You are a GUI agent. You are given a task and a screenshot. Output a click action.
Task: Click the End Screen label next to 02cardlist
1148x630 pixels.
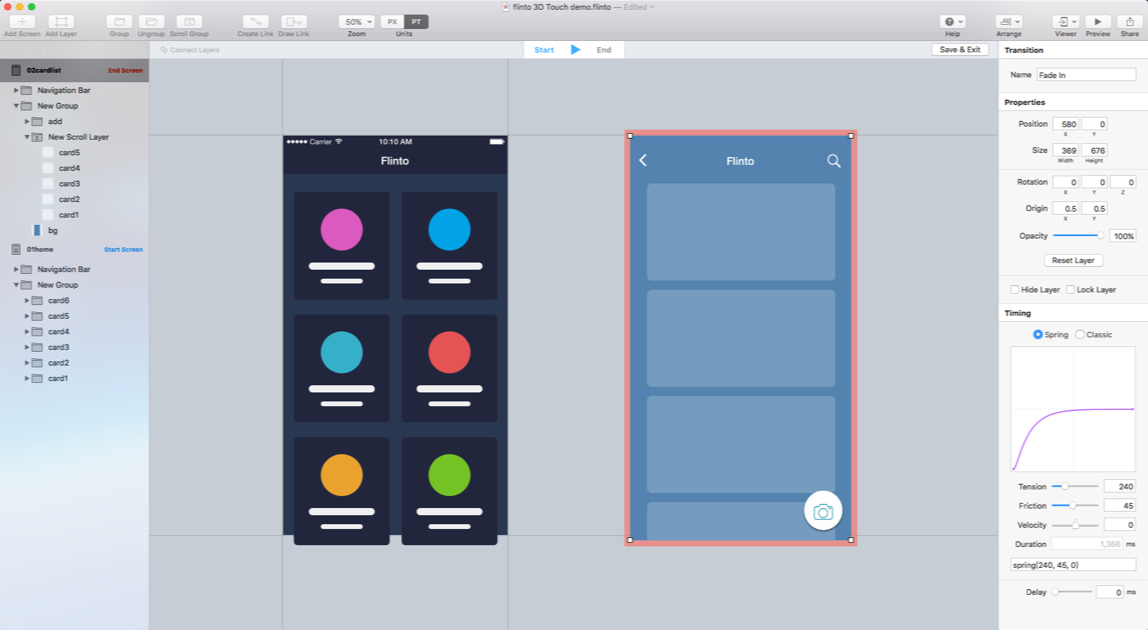tap(125, 70)
